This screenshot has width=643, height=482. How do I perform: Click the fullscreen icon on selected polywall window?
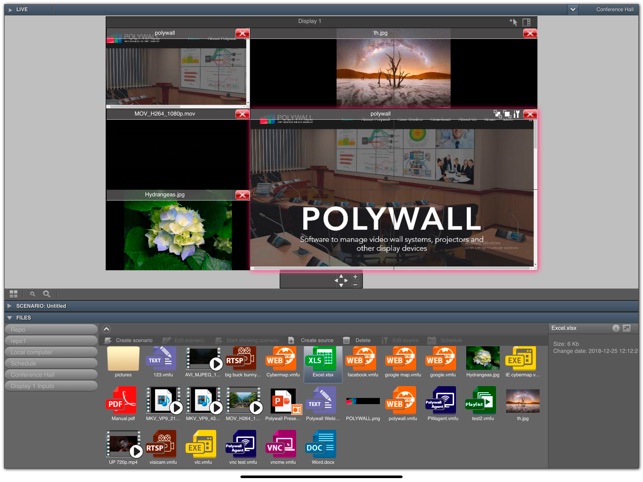(x=507, y=114)
